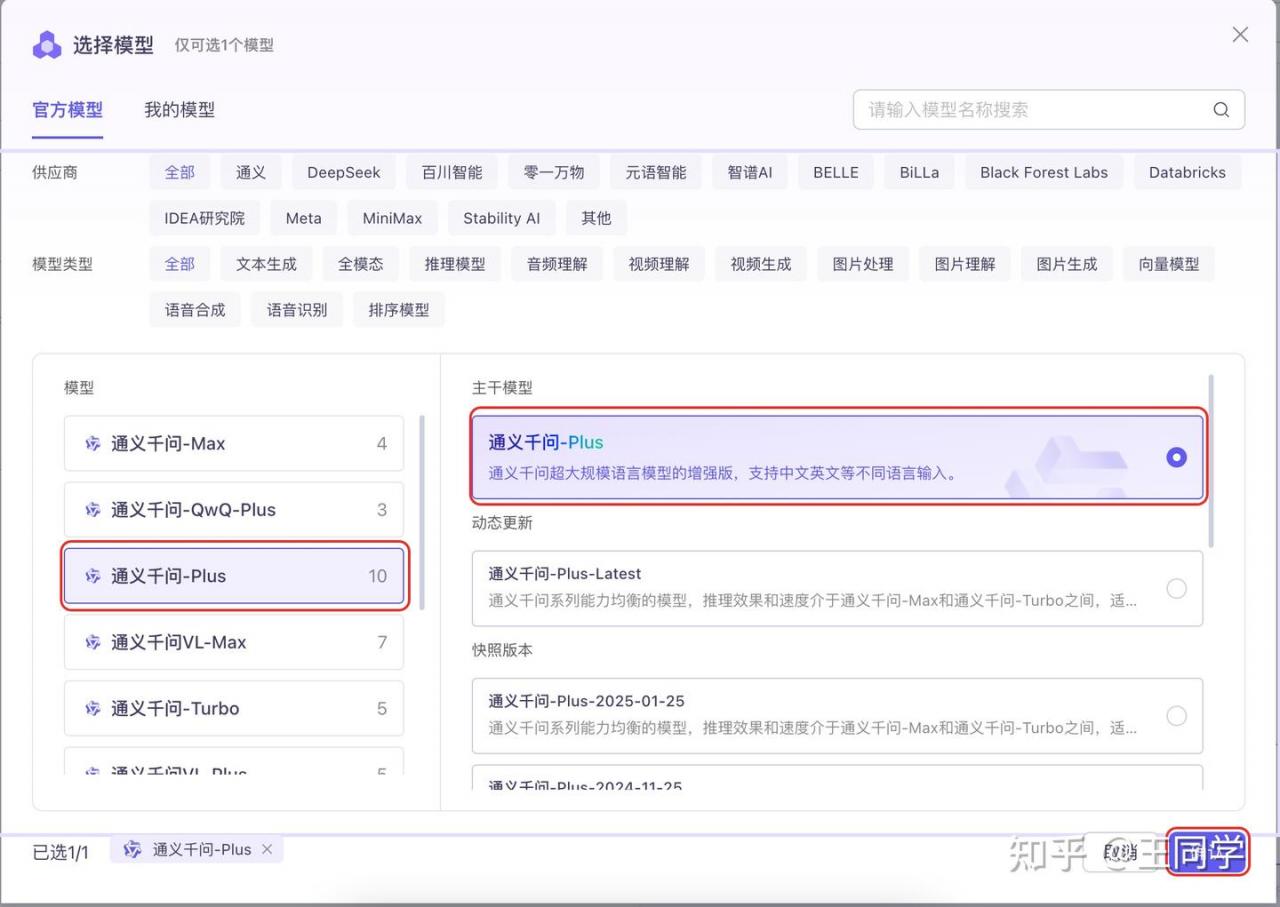Choose the 通义千问-Plus-2025-01-25 snapshot card
1280x907 pixels.
point(837,716)
